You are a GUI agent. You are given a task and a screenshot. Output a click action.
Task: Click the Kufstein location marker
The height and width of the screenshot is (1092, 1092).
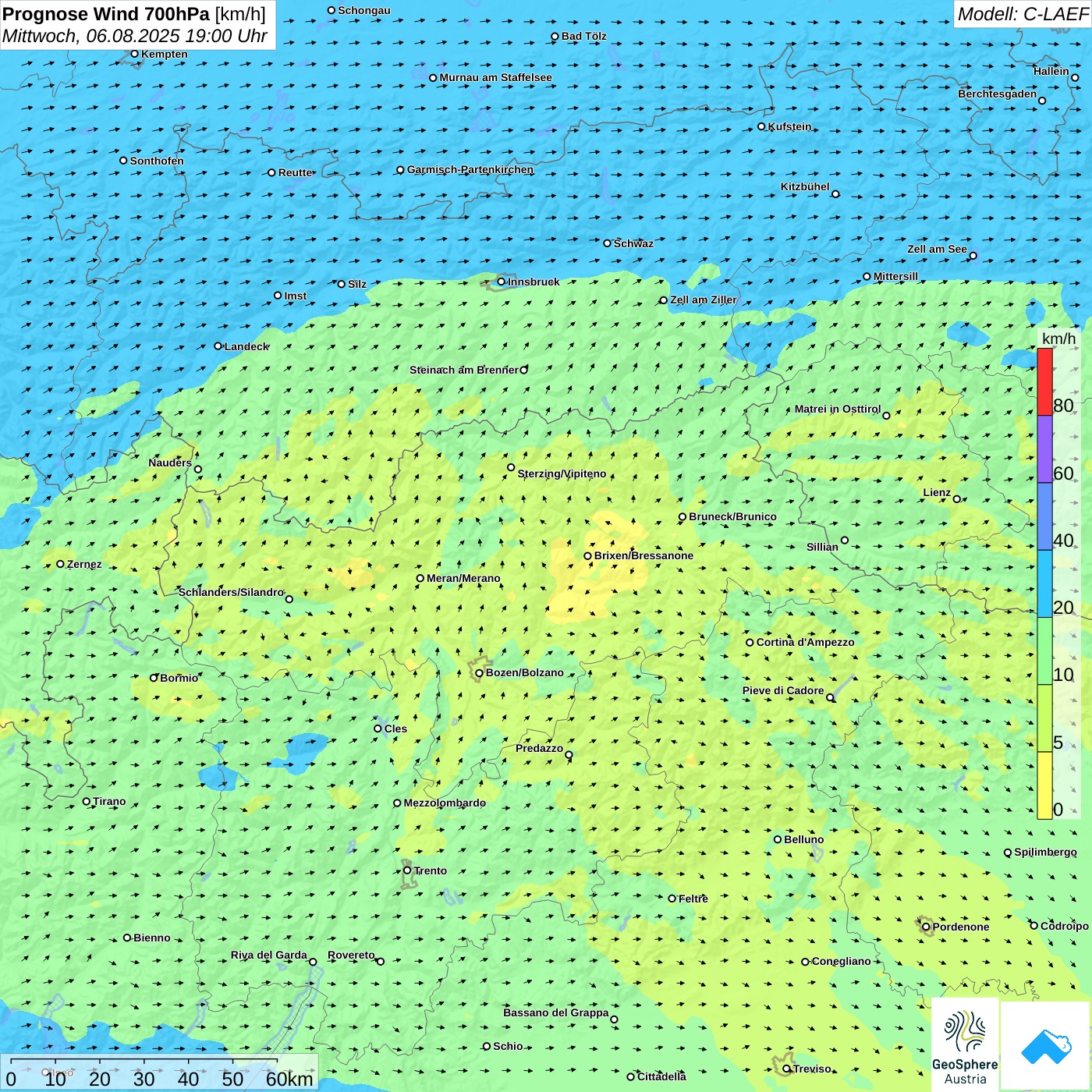tap(761, 126)
